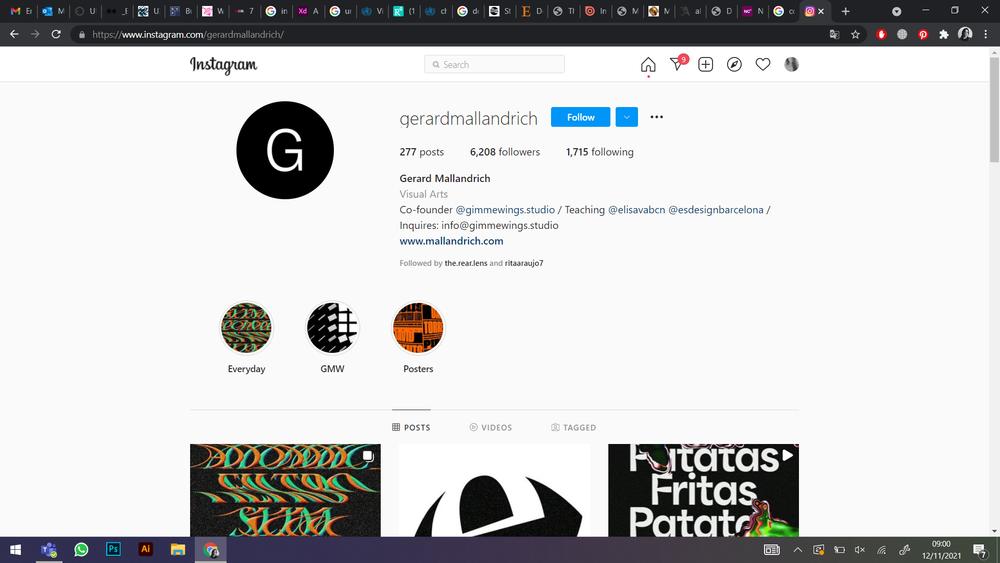Open activity feed heart icon
The height and width of the screenshot is (563, 1000).
tap(763, 64)
